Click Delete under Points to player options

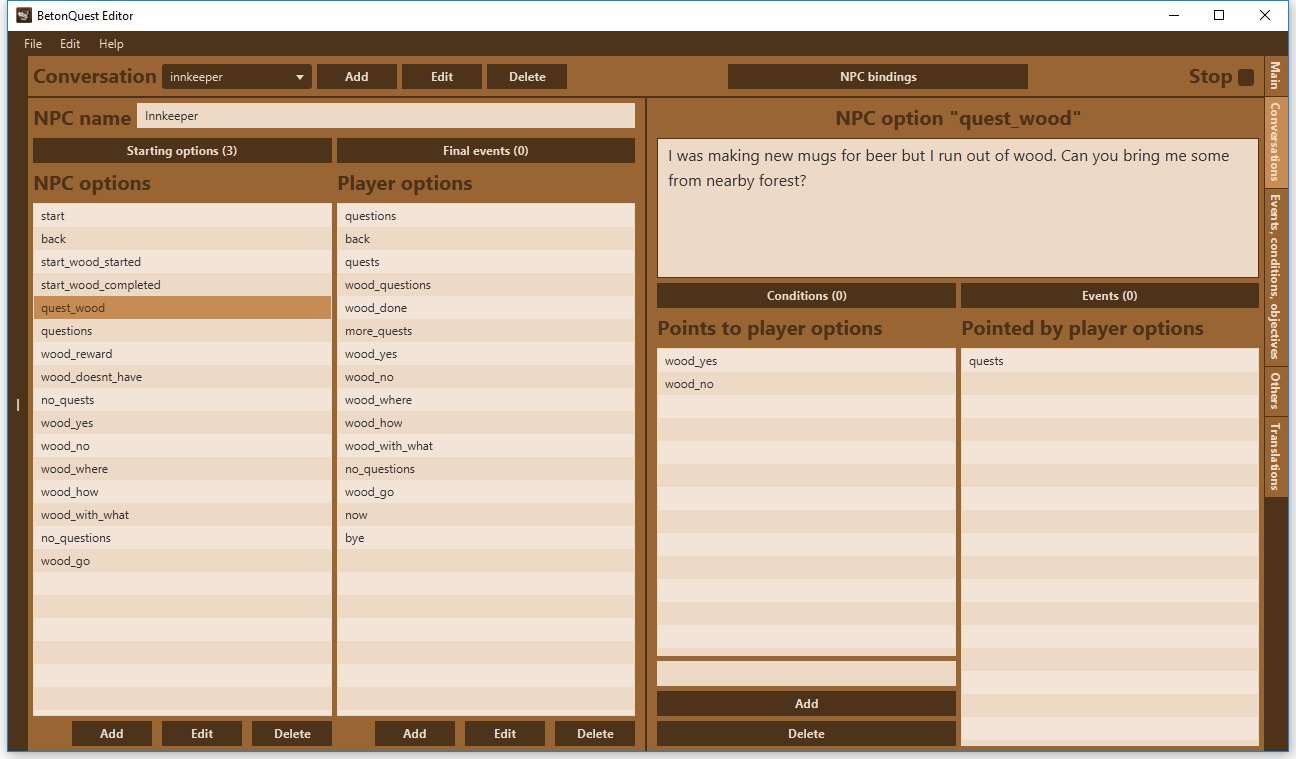[x=806, y=734]
